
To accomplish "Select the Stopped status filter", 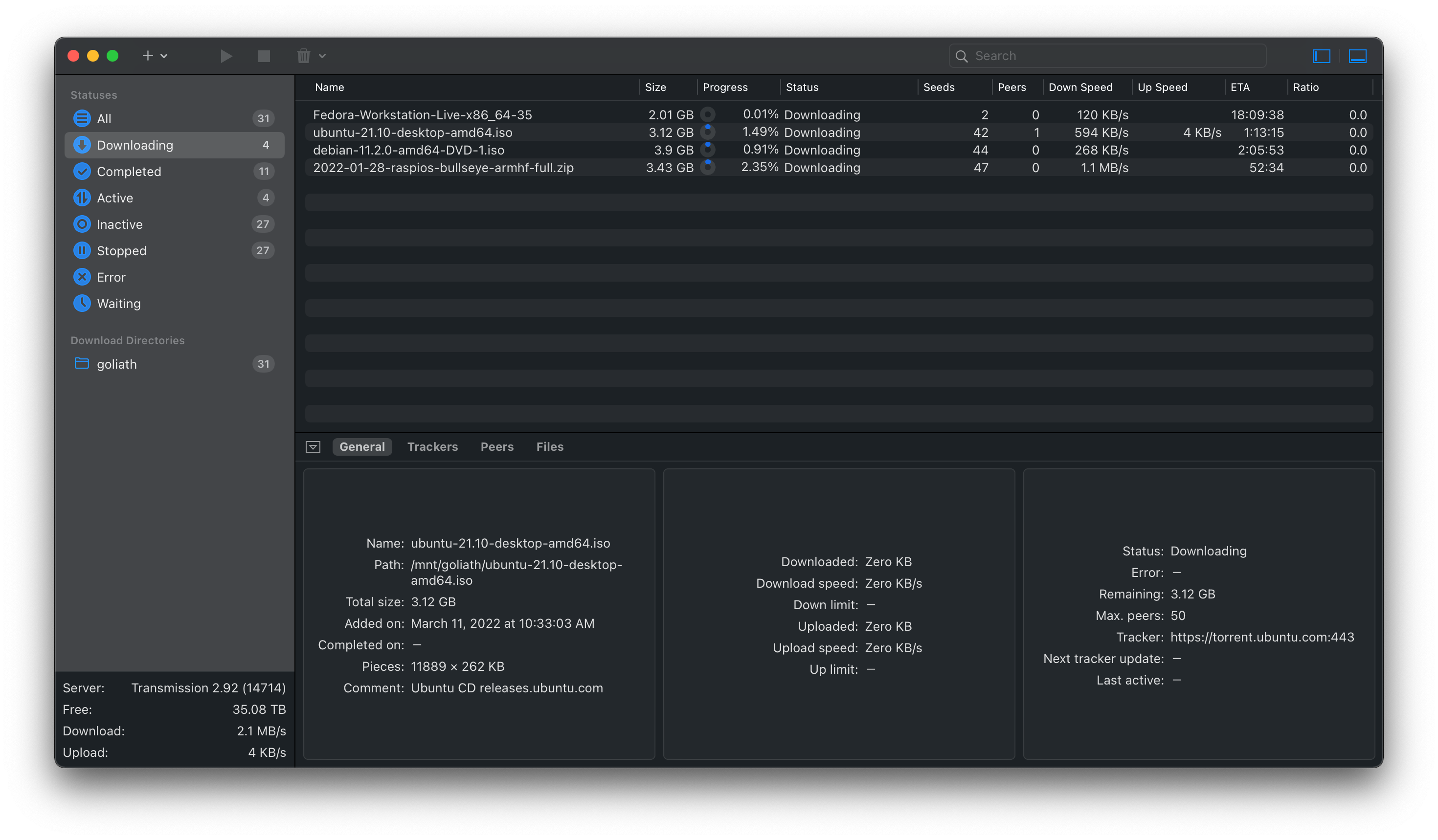I will click(121, 251).
